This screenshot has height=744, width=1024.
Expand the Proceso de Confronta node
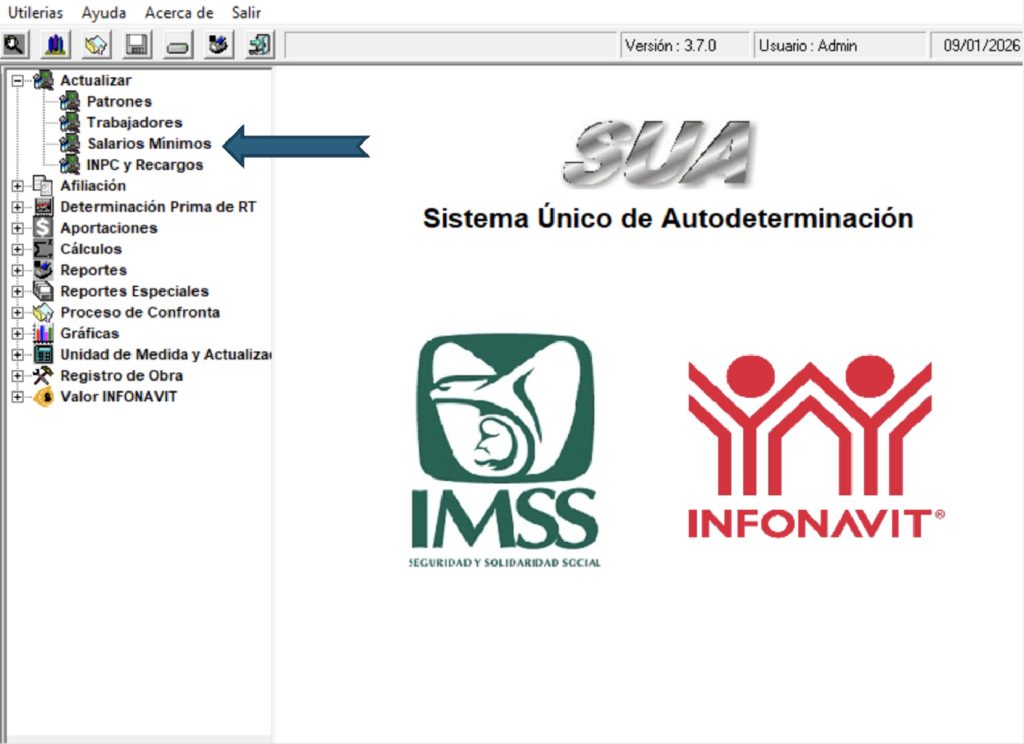pyautogui.click(x=17, y=312)
